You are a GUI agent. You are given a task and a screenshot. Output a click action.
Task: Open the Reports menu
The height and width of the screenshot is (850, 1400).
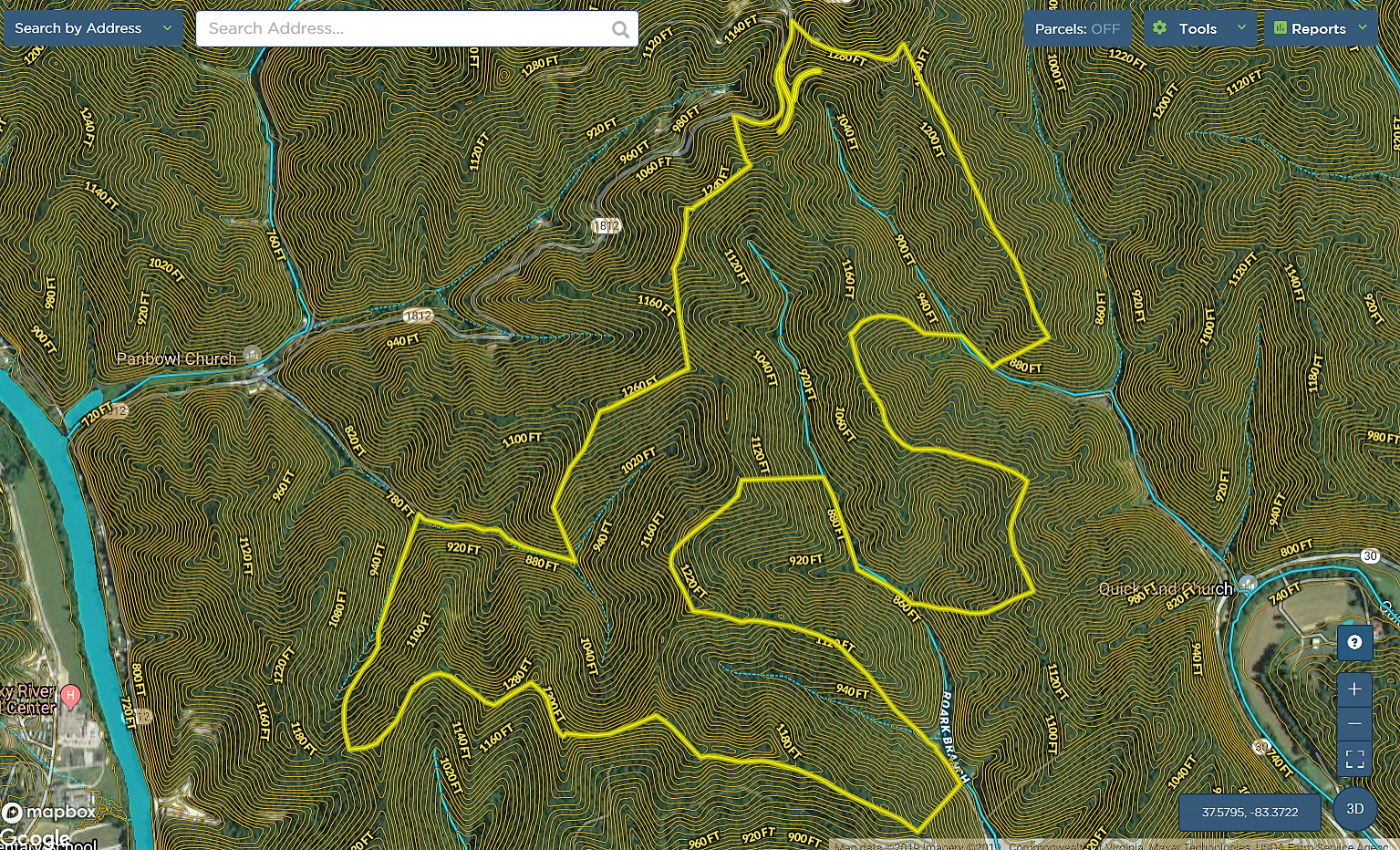(x=1318, y=29)
